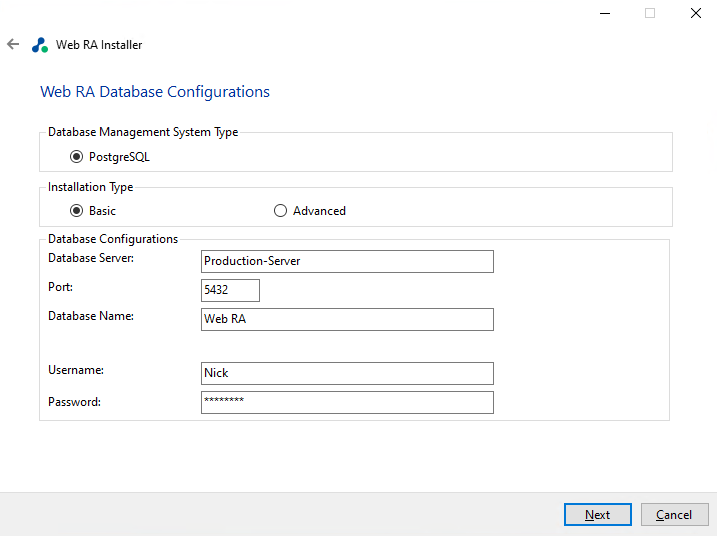Focus the Database Server text box
This screenshot has width=717, height=536.
[x=347, y=261]
